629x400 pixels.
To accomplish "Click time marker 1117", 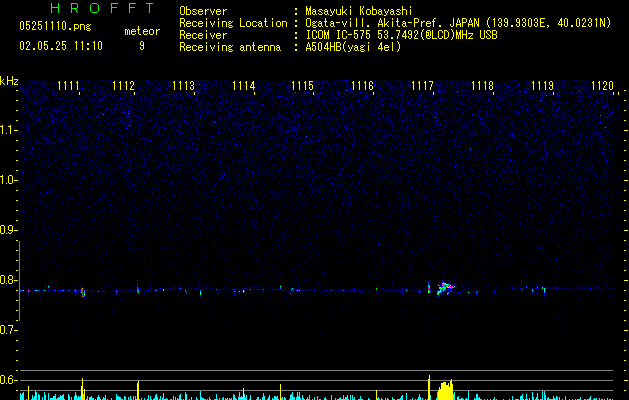I will 422,86.
